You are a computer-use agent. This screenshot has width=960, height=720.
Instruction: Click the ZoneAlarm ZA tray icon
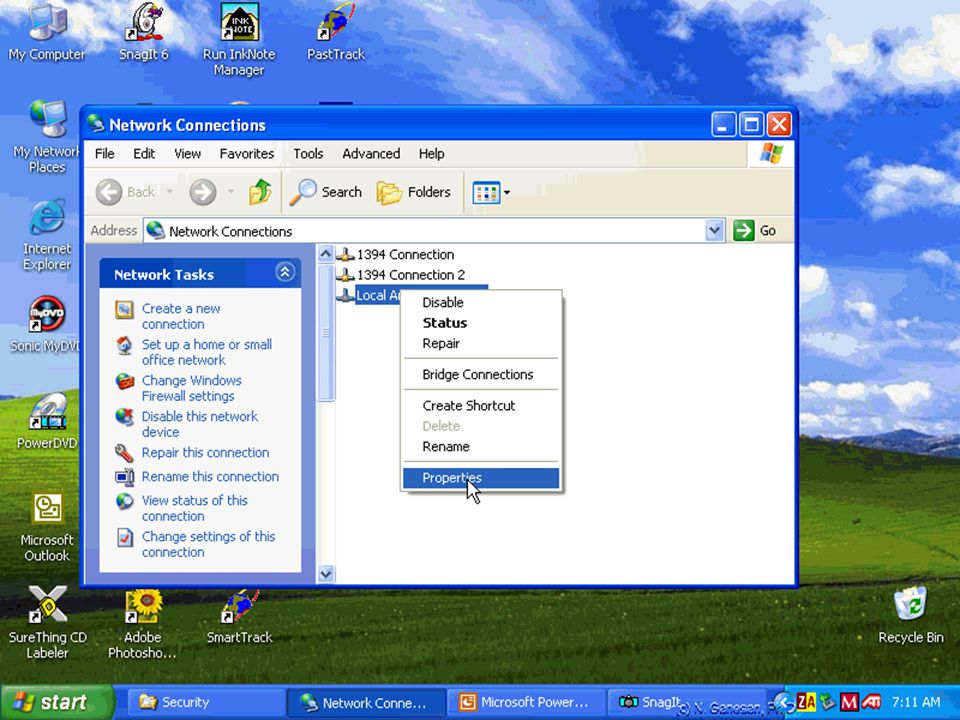806,702
